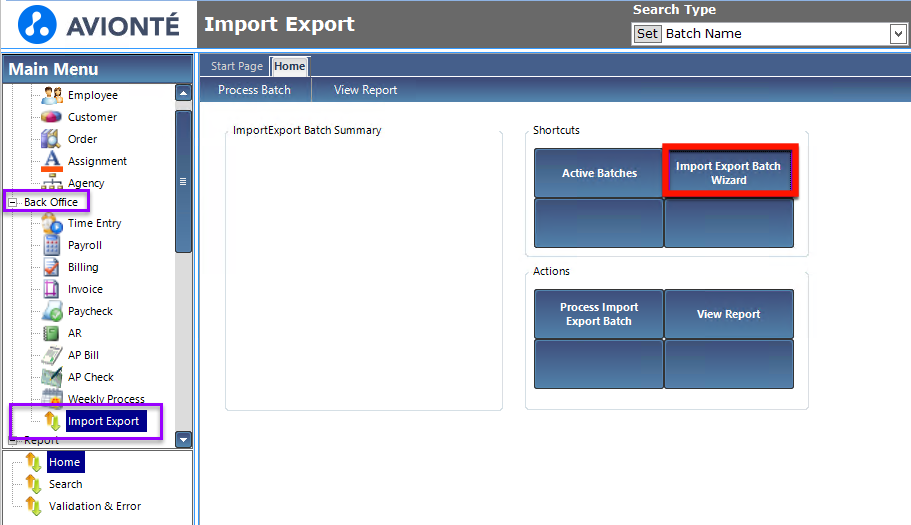911x525 pixels.
Task: Click the Main Menu scroll down arrow
Action: [x=184, y=440]
